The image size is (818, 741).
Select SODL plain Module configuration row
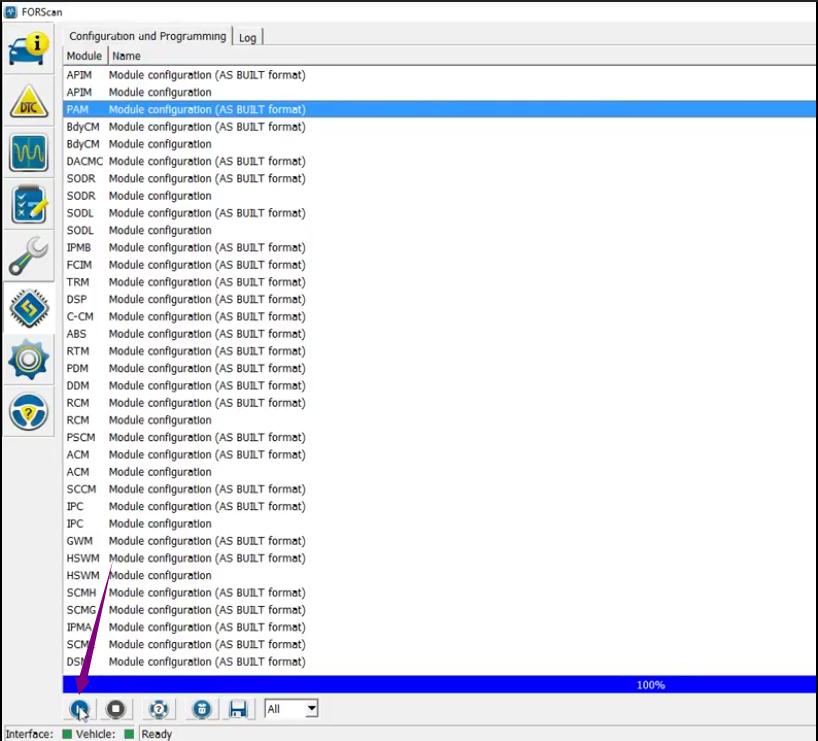point(440,230)
